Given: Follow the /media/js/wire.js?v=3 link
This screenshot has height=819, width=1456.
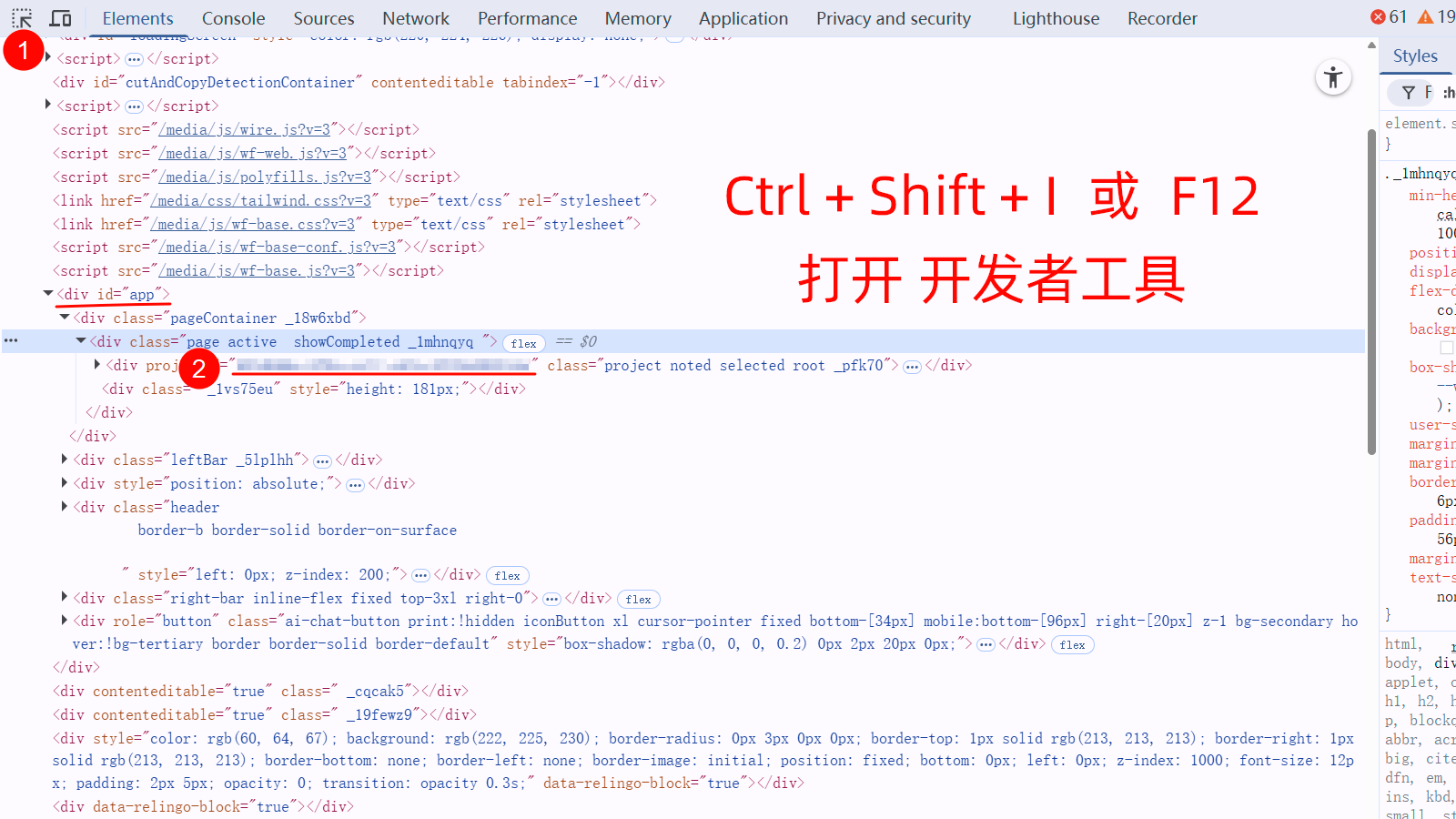Looking at the screenshot, I should coord(245,130).
